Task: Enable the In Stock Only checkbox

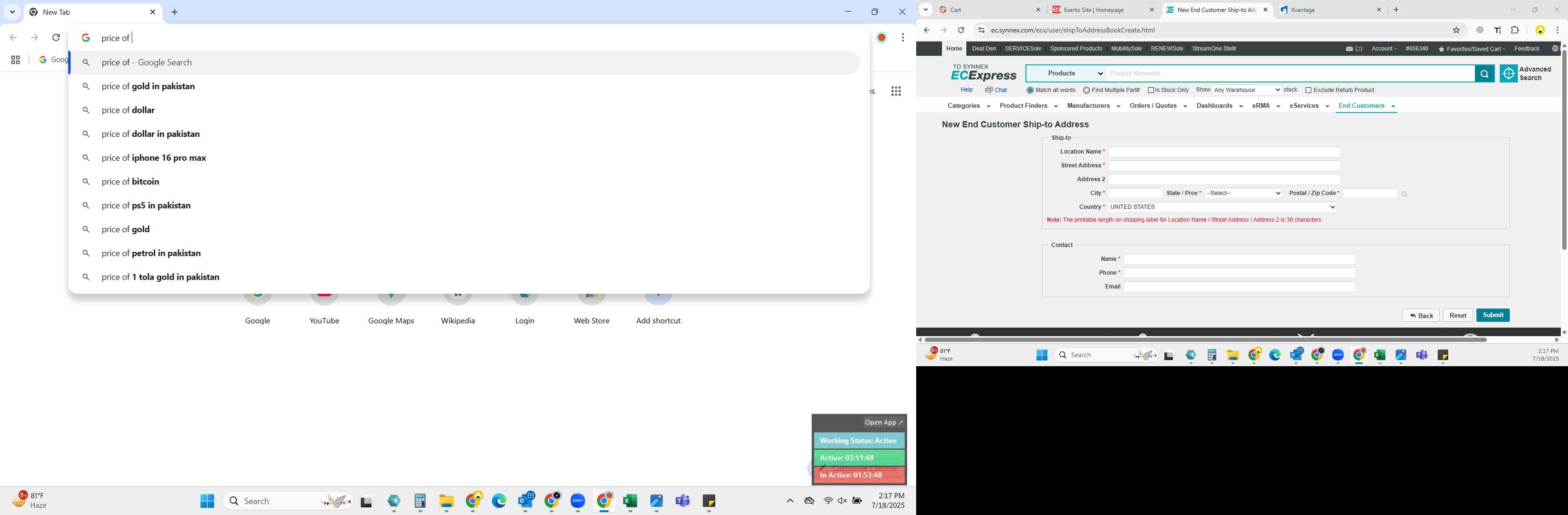Action: (1151, 91)
